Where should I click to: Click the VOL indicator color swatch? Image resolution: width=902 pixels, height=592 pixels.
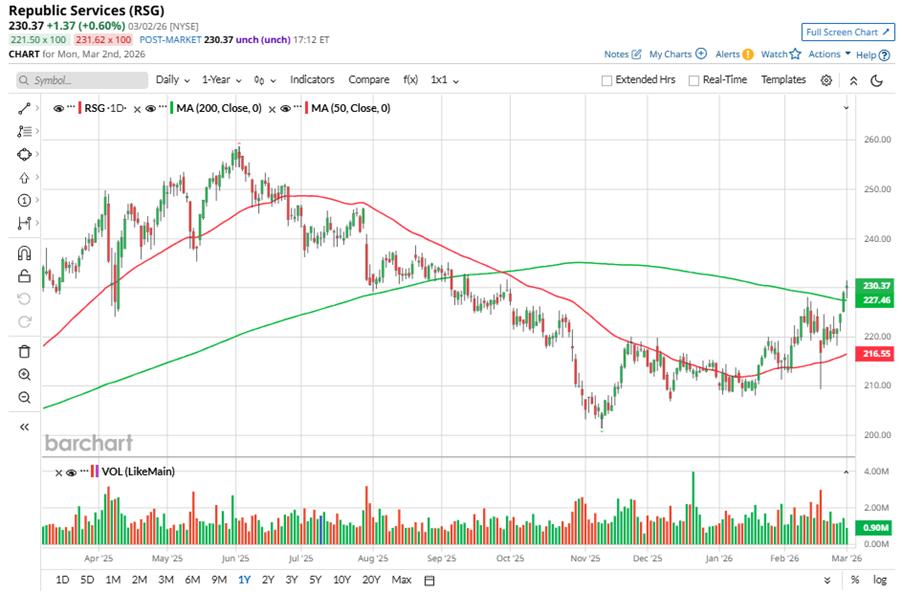click(95, 472)
